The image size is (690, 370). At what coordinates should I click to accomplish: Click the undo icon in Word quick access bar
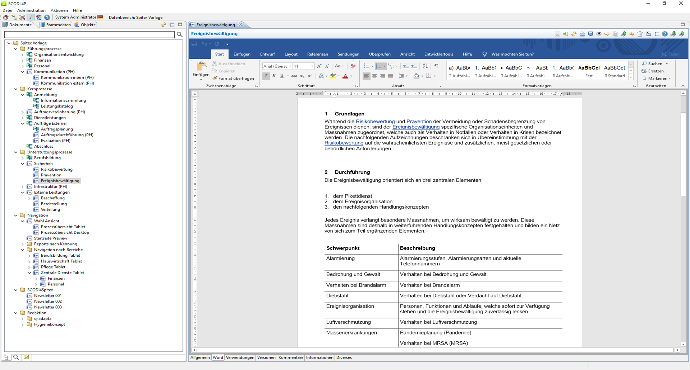click(x=205, y=44)
